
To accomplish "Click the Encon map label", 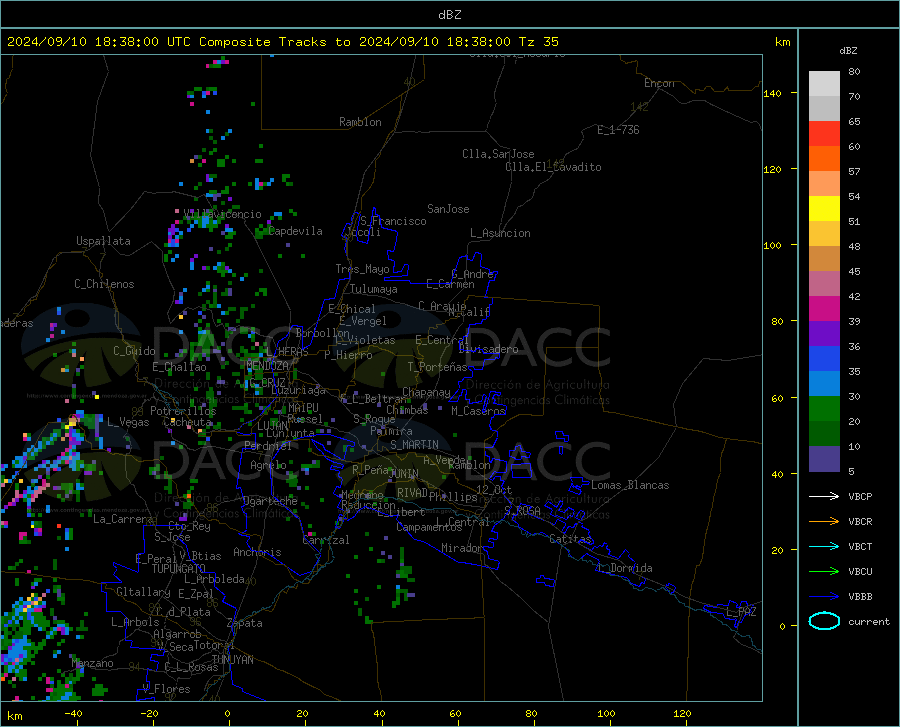I will 659,83.
